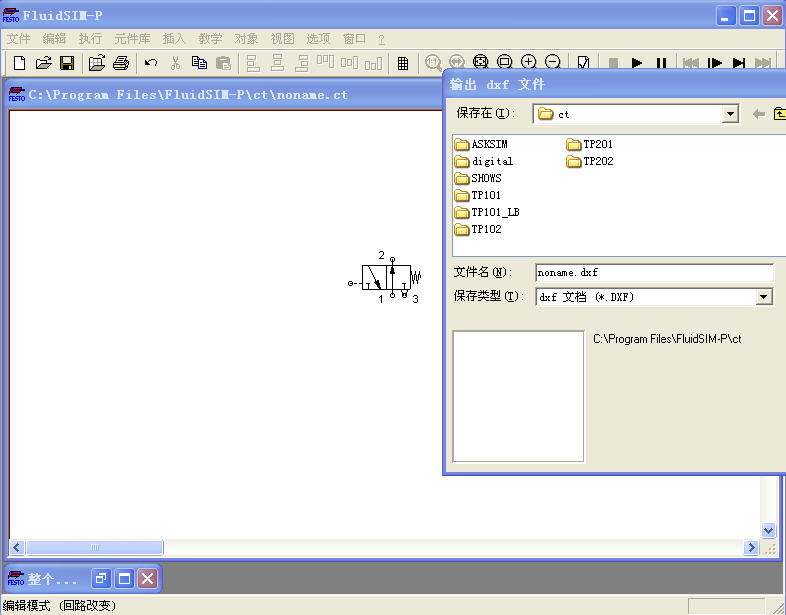The width and height of the screenshot is (786, 615).
Task: Paste from clipboard toolbar icon
Action: point(223,63)
